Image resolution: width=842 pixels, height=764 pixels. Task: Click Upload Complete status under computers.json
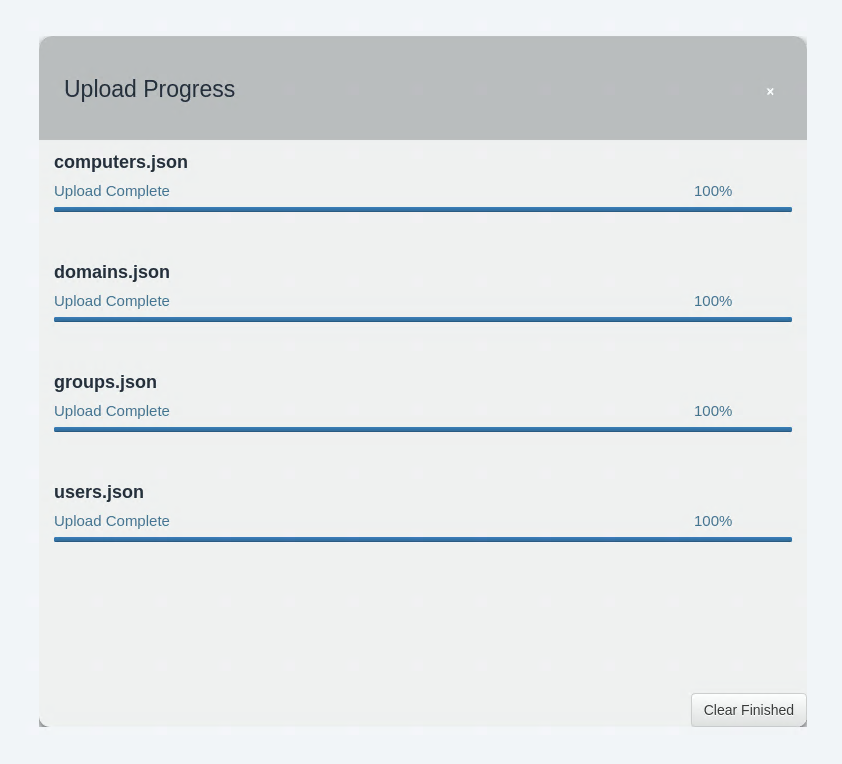click(112, 191)
